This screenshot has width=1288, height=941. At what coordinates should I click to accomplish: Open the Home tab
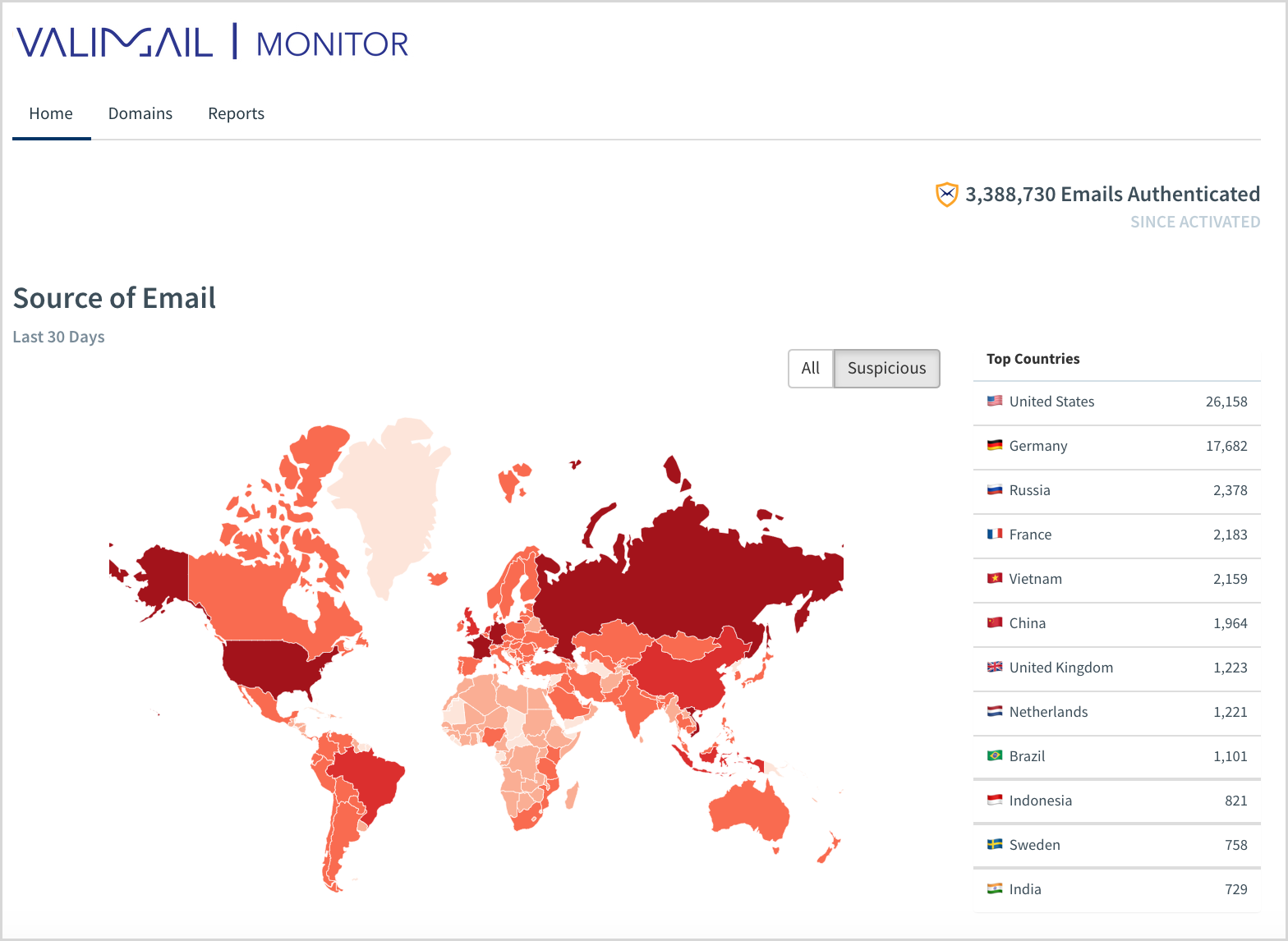click(51, 114)
